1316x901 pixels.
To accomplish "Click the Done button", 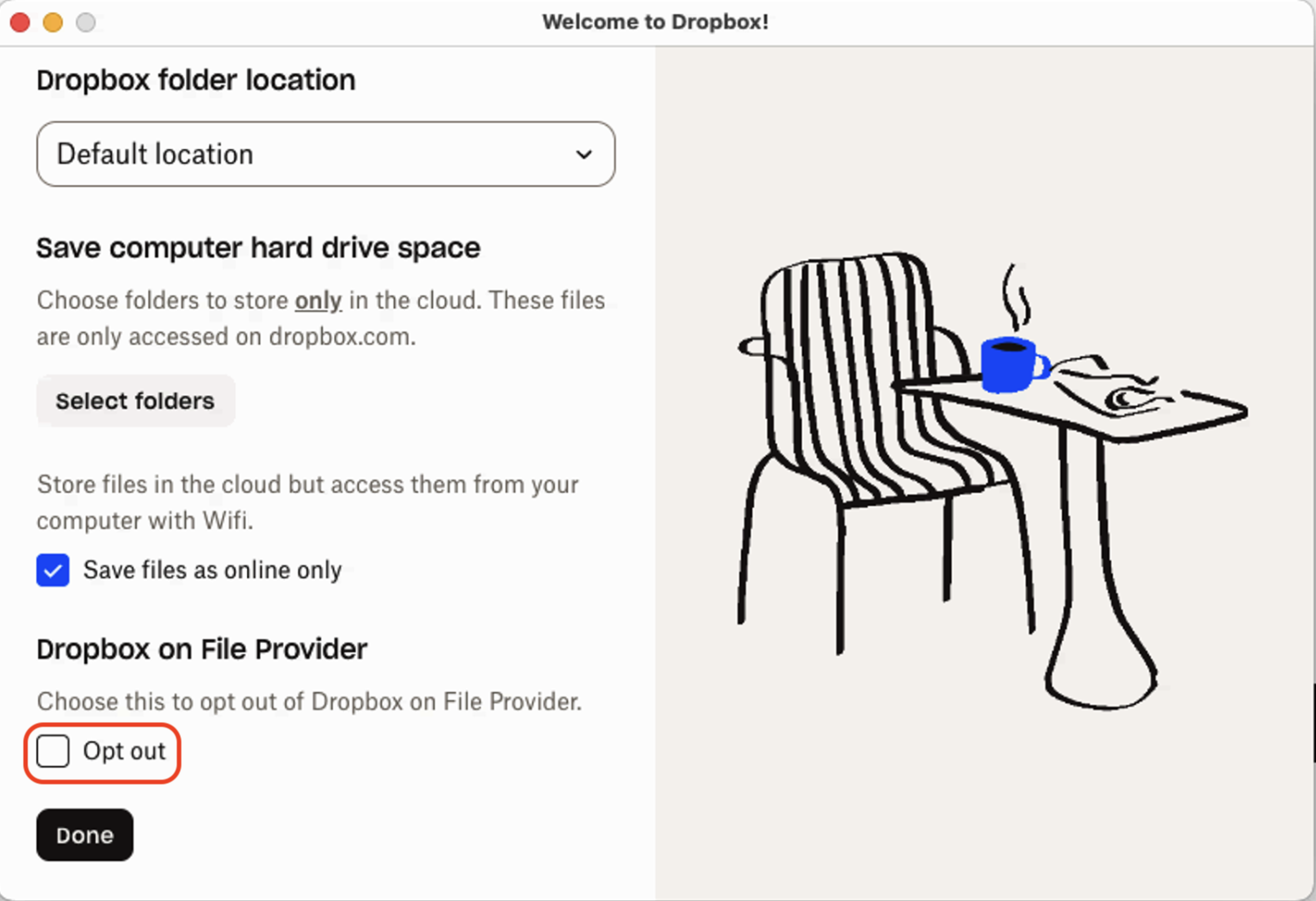I will pos(85,835).
